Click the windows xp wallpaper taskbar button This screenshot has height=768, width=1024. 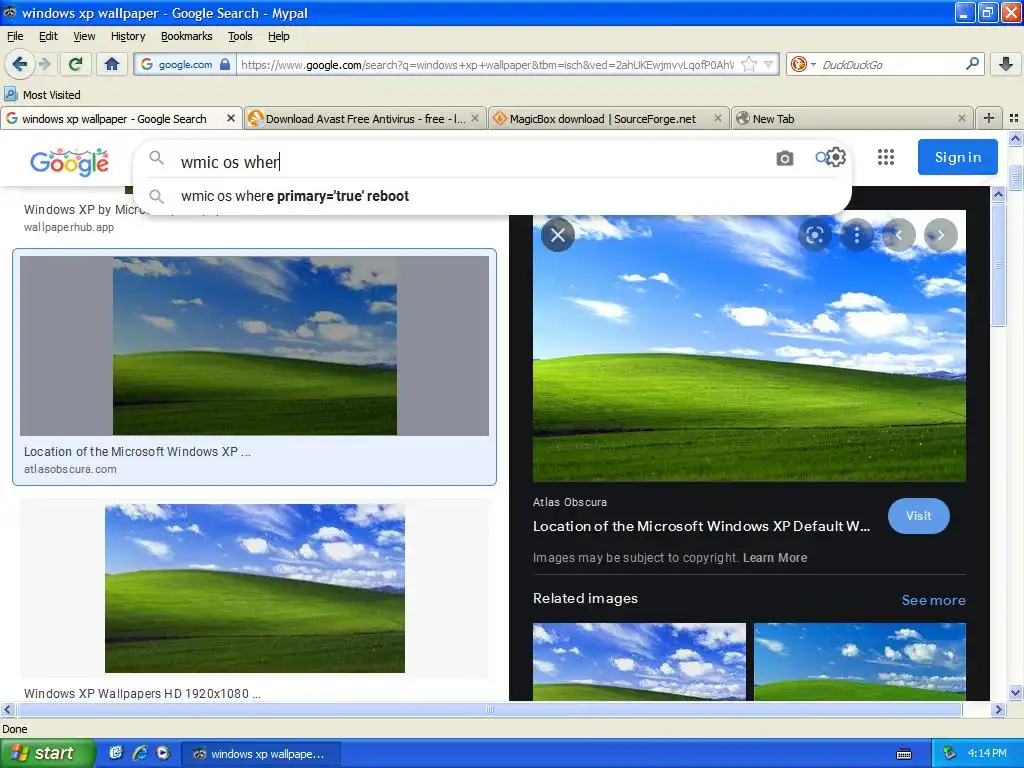tap(261, 754)
